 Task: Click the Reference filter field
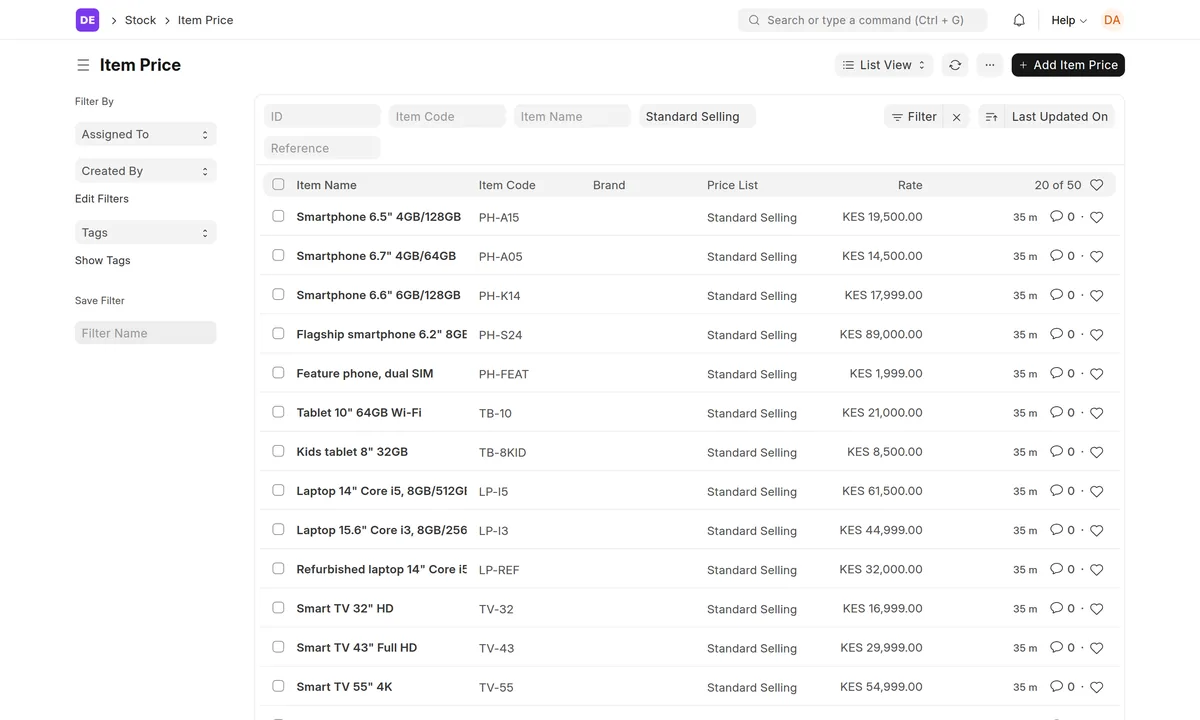[322, 148]
